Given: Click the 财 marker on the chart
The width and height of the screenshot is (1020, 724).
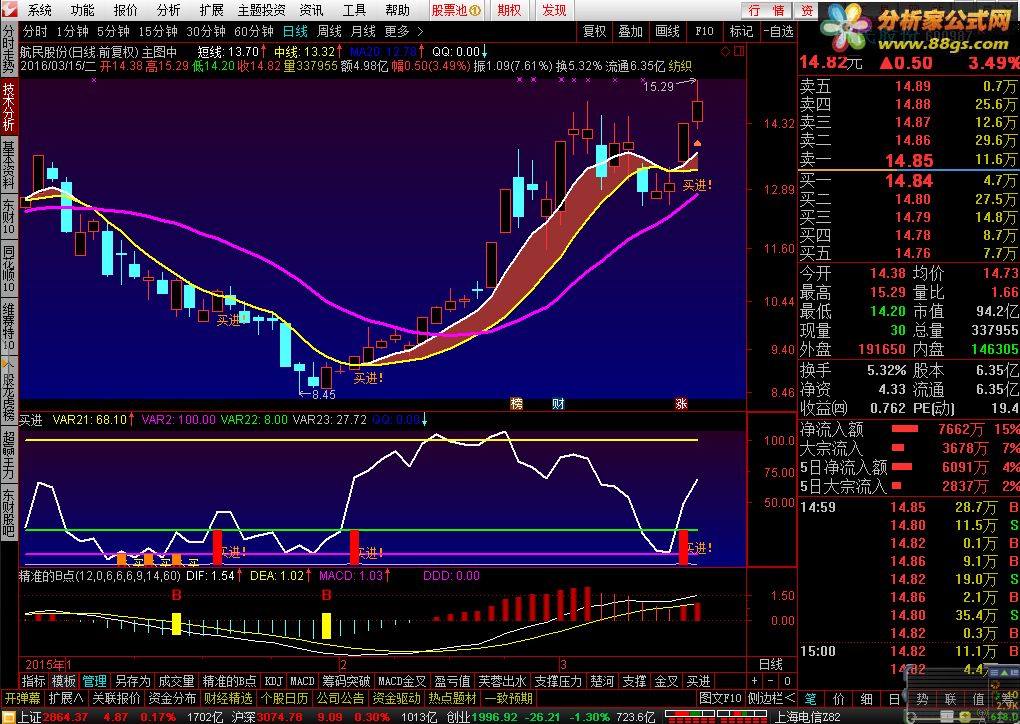Looking at the screenshot, I should [558, 404].
